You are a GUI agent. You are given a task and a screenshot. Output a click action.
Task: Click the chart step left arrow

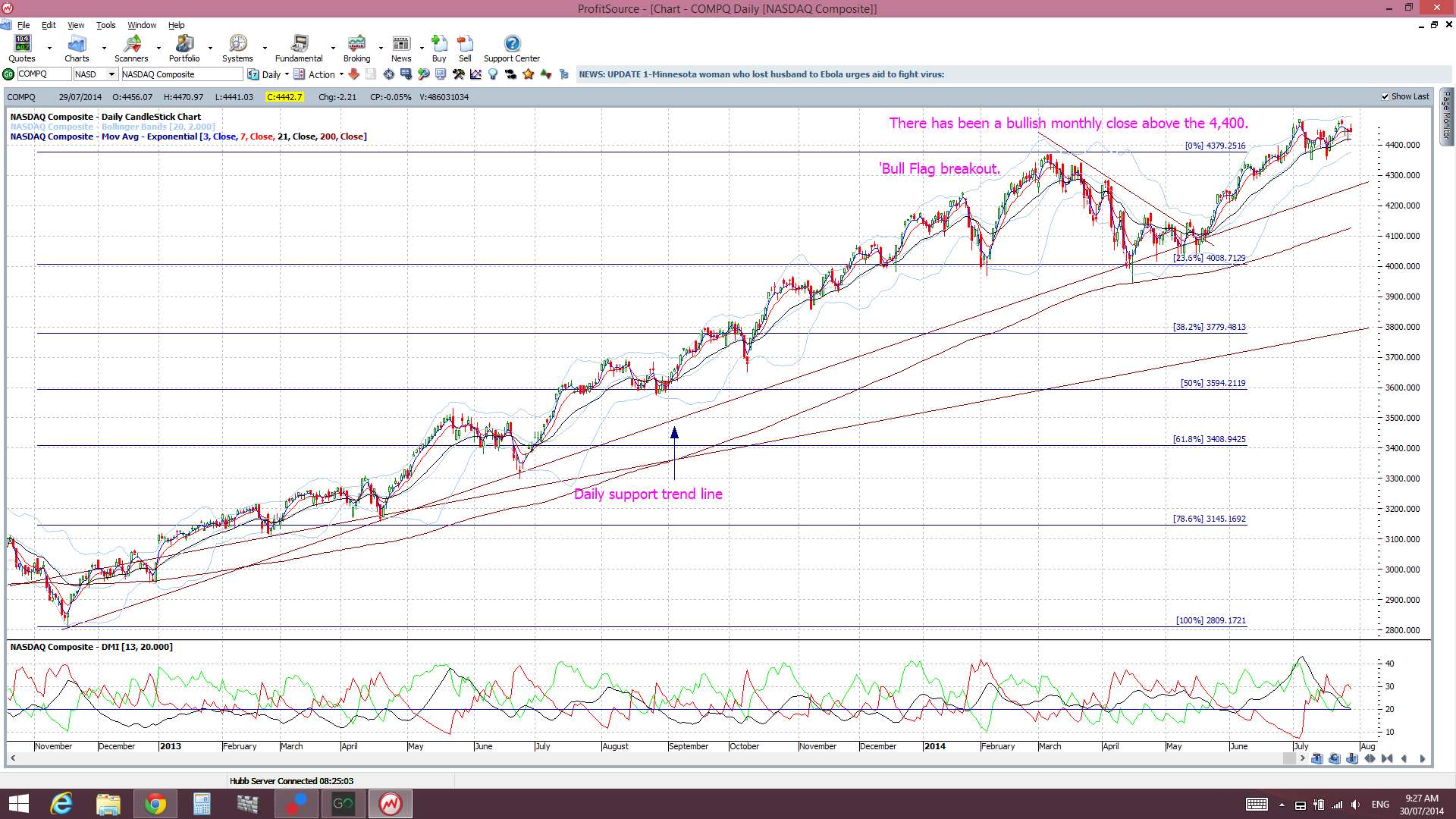1404,758
